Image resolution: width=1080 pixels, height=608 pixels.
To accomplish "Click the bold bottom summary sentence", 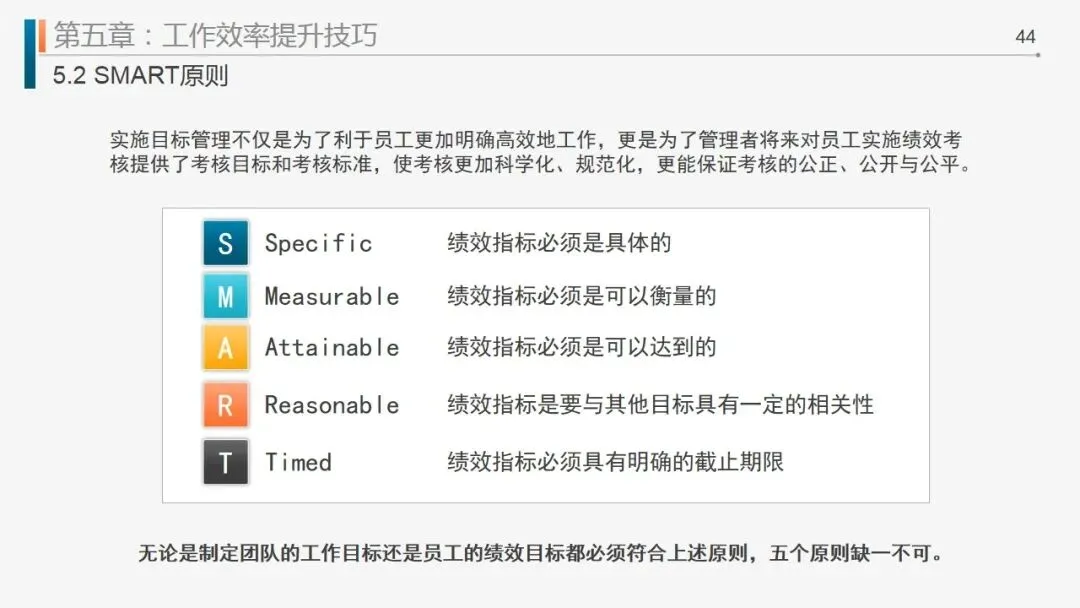I will pyautogui.click(x=540, y=554).
